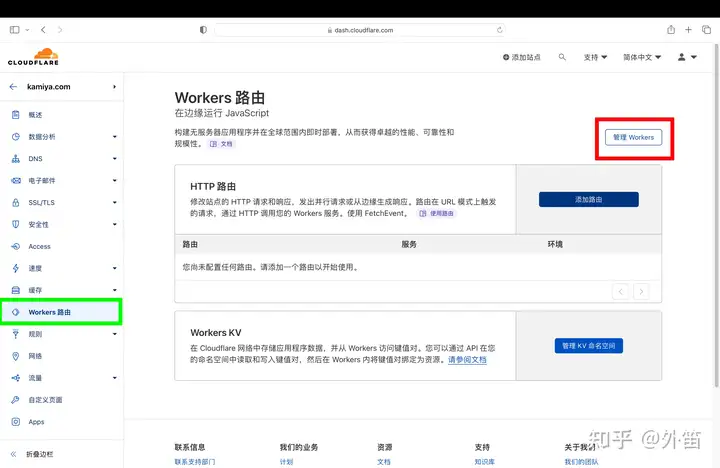
Task: Expand the 电子邮件 submenu arrow
Action: pyautogui.click(x=114, y=180)
